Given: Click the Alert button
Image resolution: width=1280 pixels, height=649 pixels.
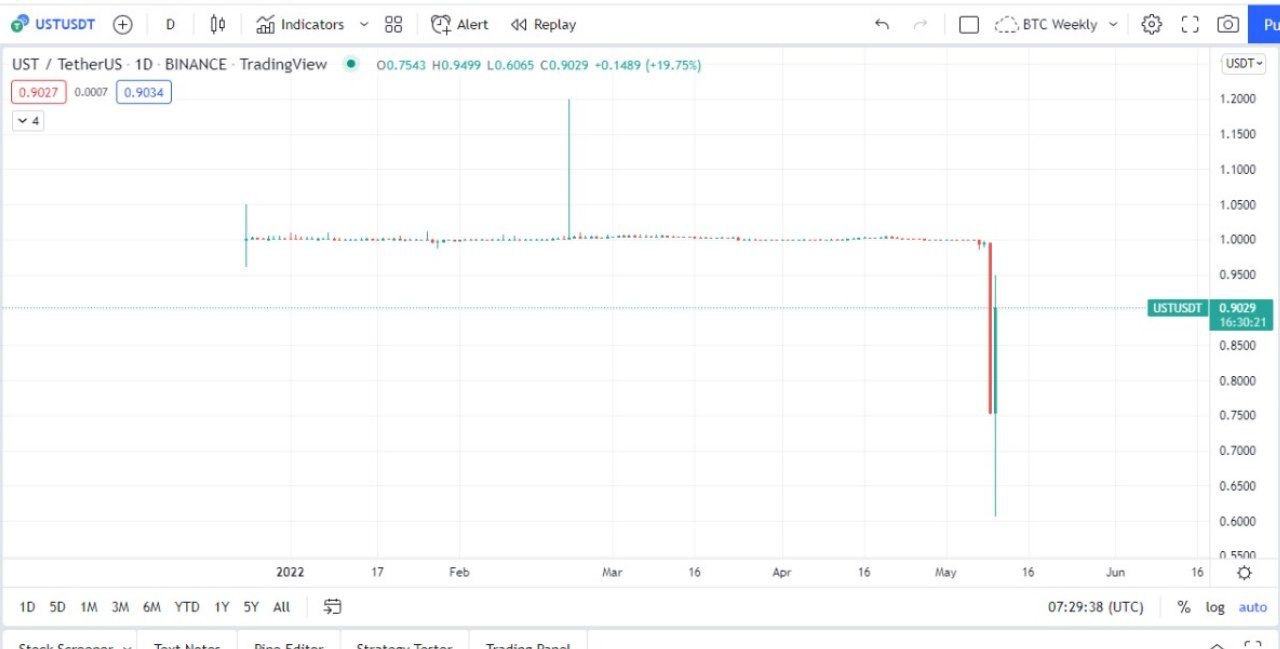Looking at the screenshot, I should point(460,24).
